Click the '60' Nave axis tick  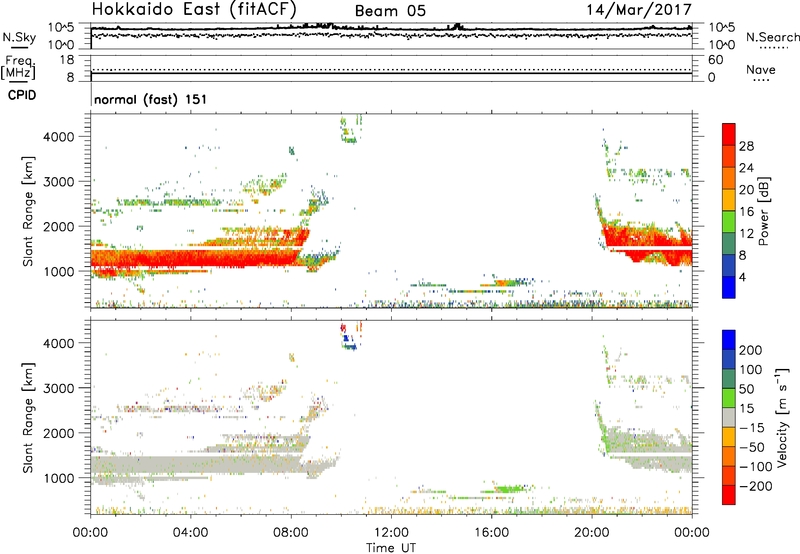point(715,60)
